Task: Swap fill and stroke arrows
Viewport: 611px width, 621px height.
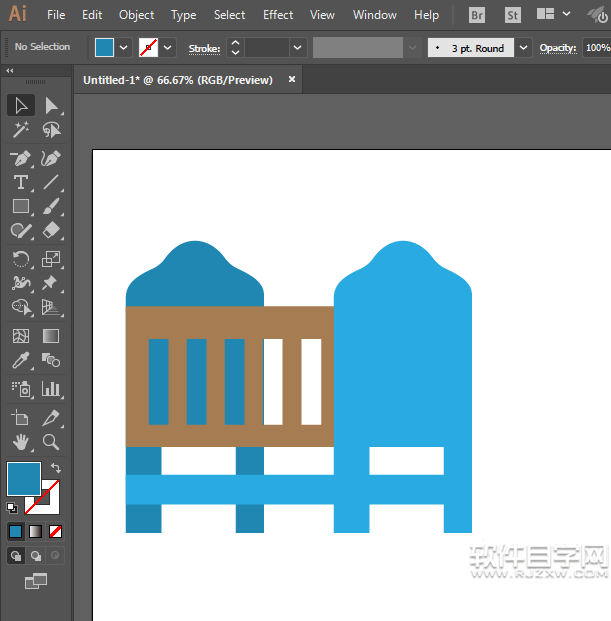Action: coord(56,468)
